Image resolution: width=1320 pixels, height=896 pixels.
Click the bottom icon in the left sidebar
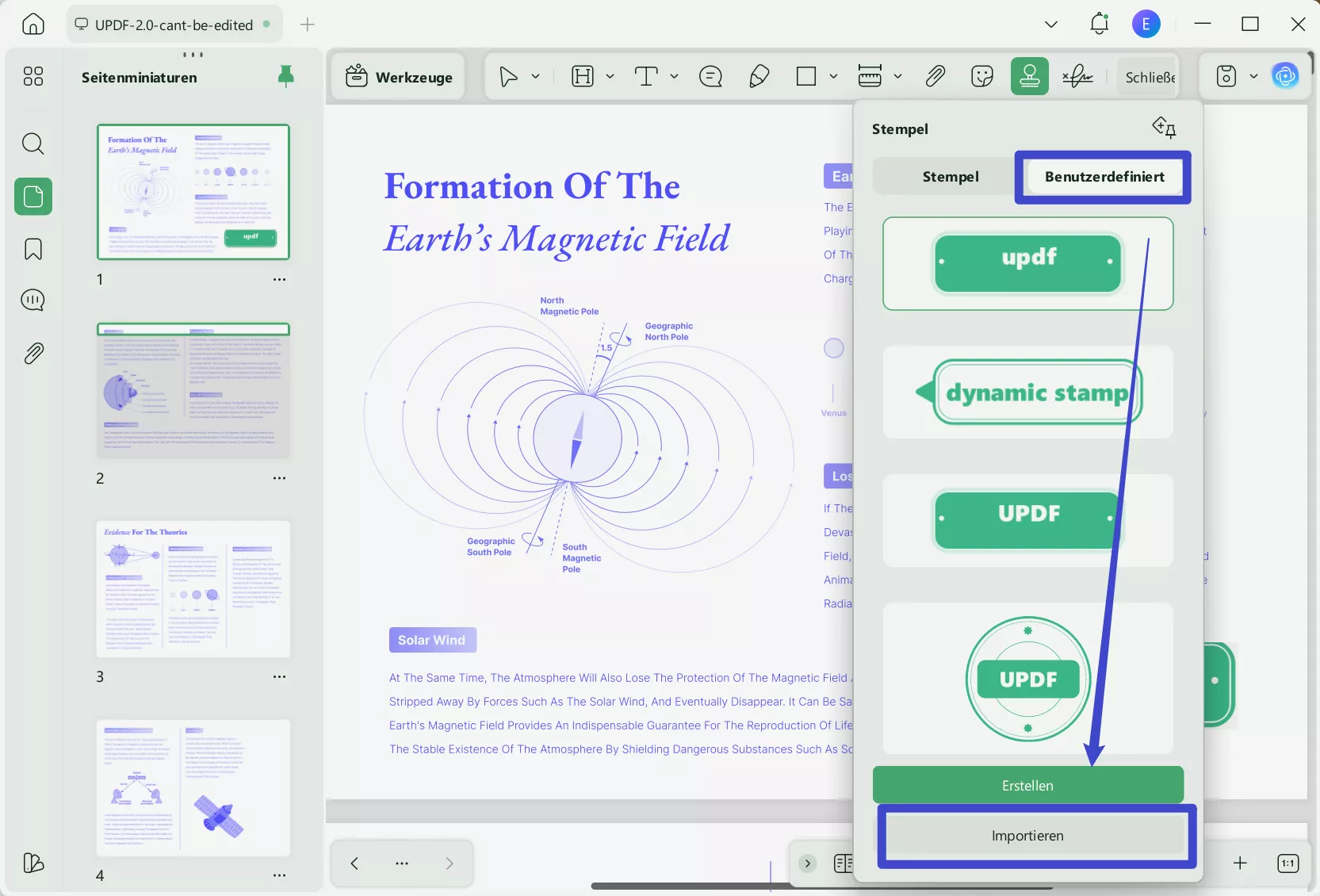[33, 863]
